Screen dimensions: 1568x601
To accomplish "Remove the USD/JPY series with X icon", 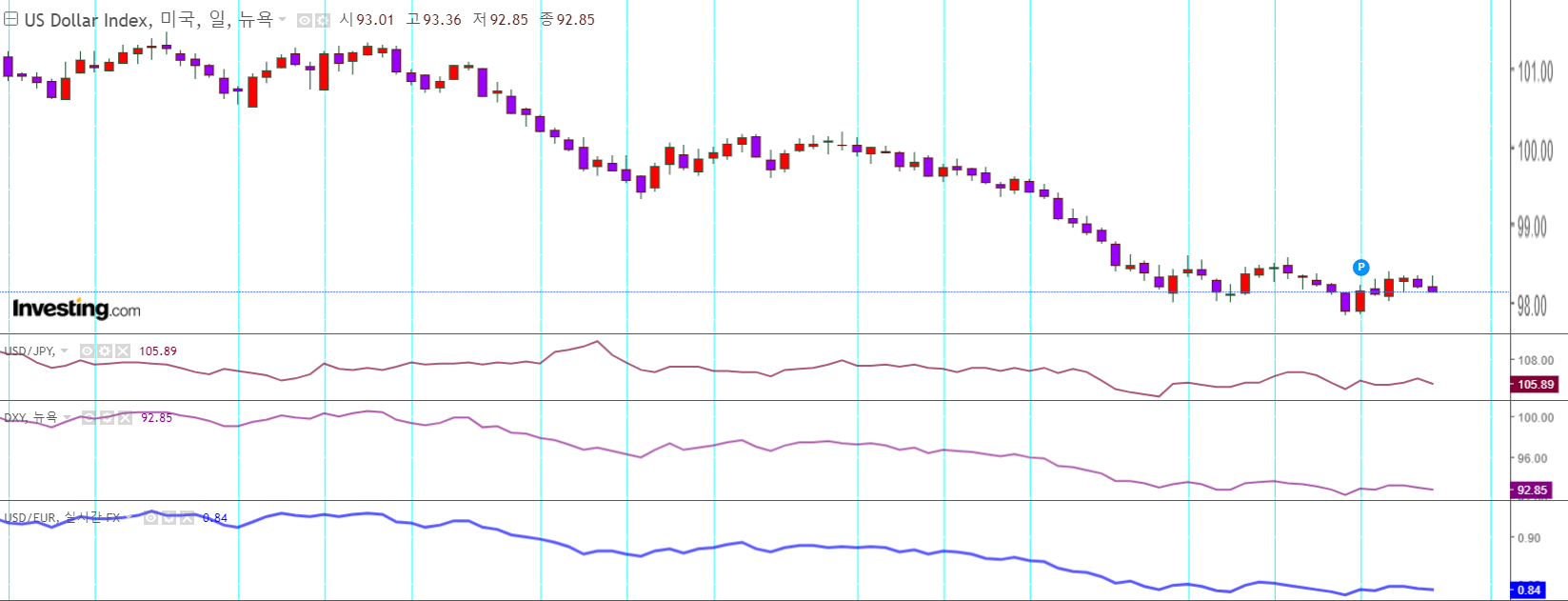I will pyautogui.click(x=122, y=351).
